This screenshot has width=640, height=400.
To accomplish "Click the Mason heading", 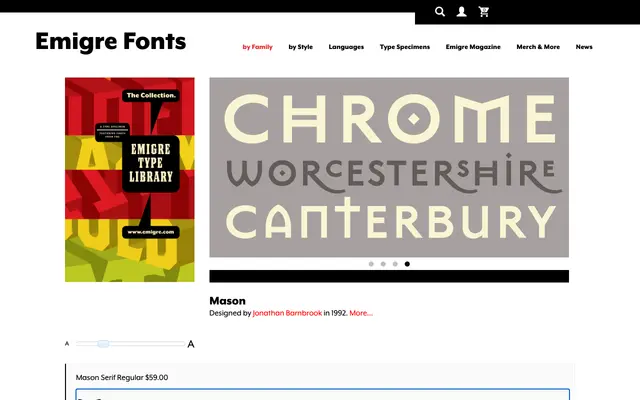I will tap(227, 301).
